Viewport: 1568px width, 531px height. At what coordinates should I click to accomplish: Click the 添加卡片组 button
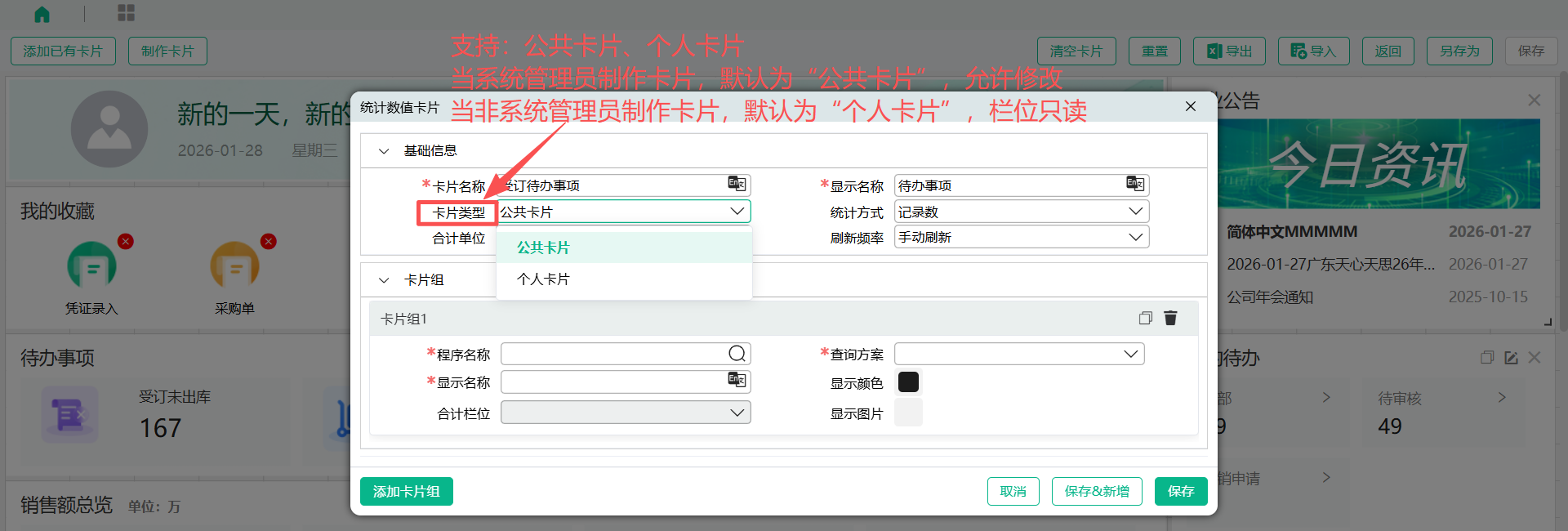[x=406, y=491]
